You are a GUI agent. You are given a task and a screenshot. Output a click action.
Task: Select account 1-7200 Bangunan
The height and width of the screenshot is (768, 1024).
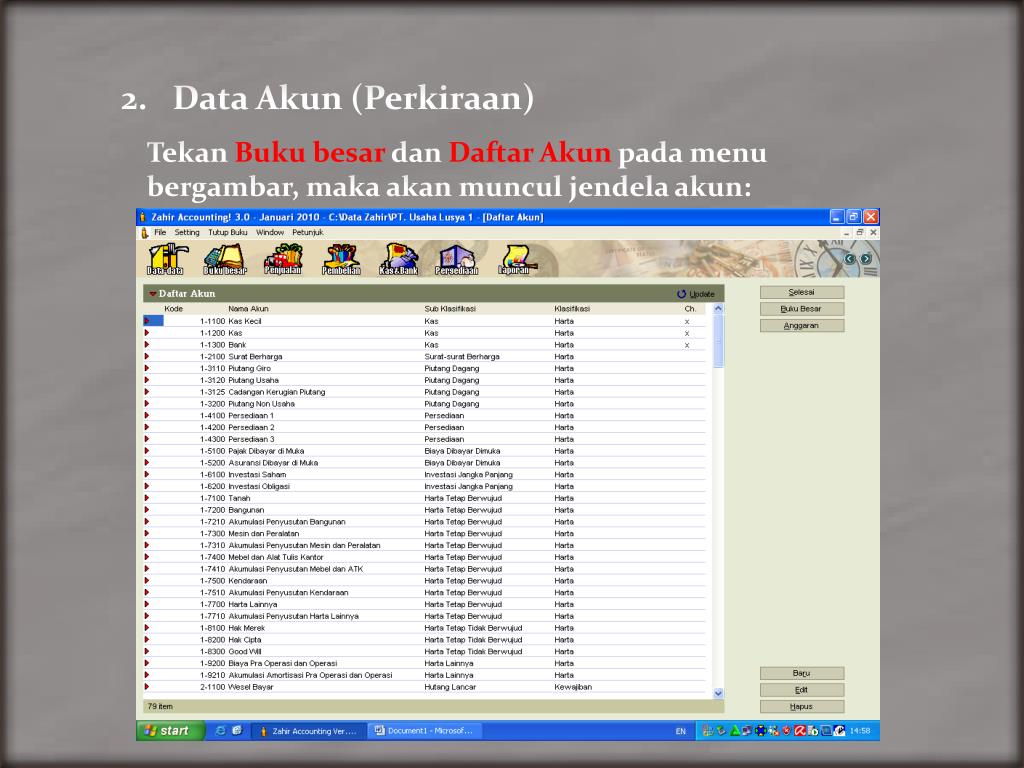[x=424, y=509]
